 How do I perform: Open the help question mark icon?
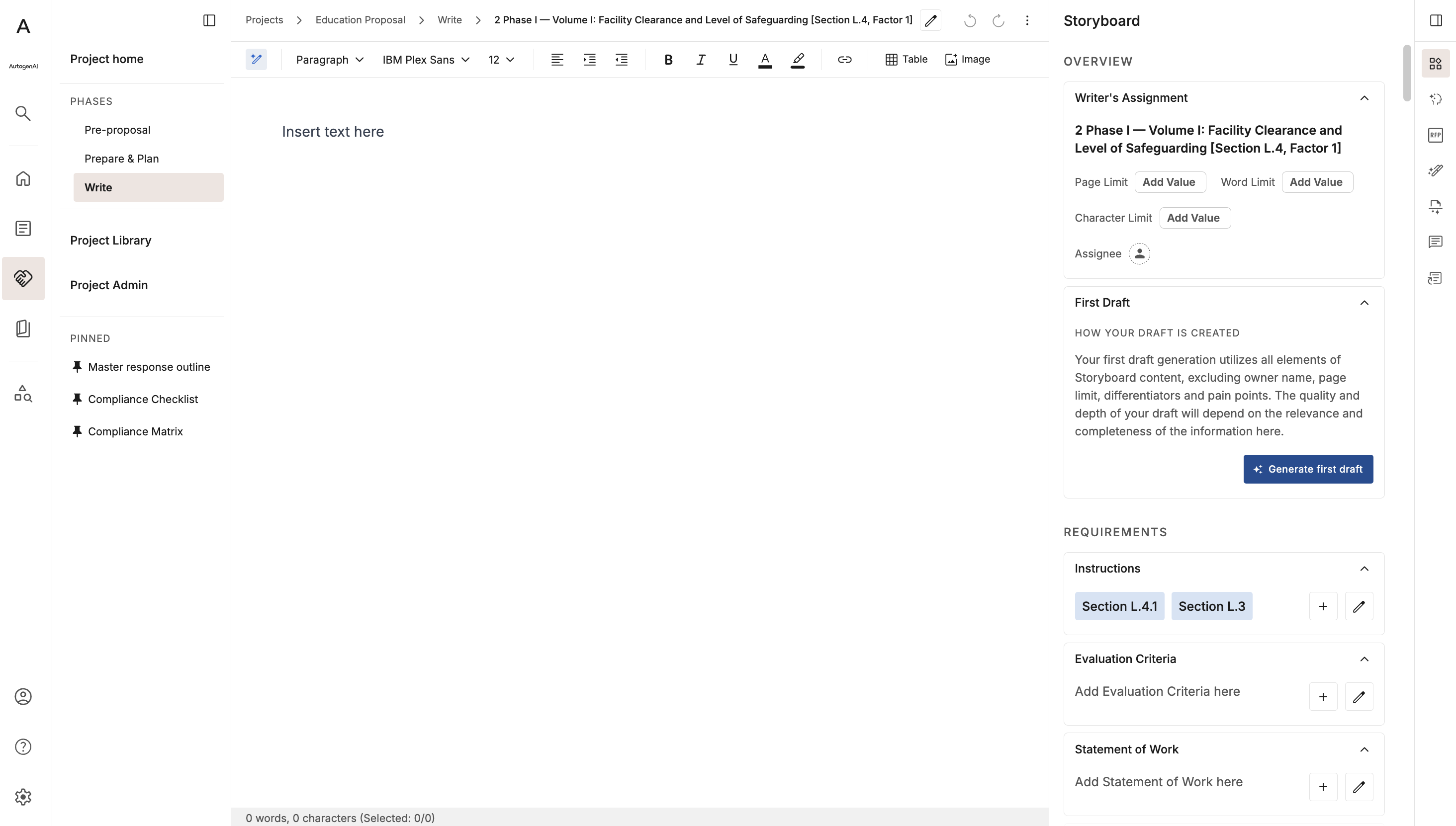click(x=23, y=747)
